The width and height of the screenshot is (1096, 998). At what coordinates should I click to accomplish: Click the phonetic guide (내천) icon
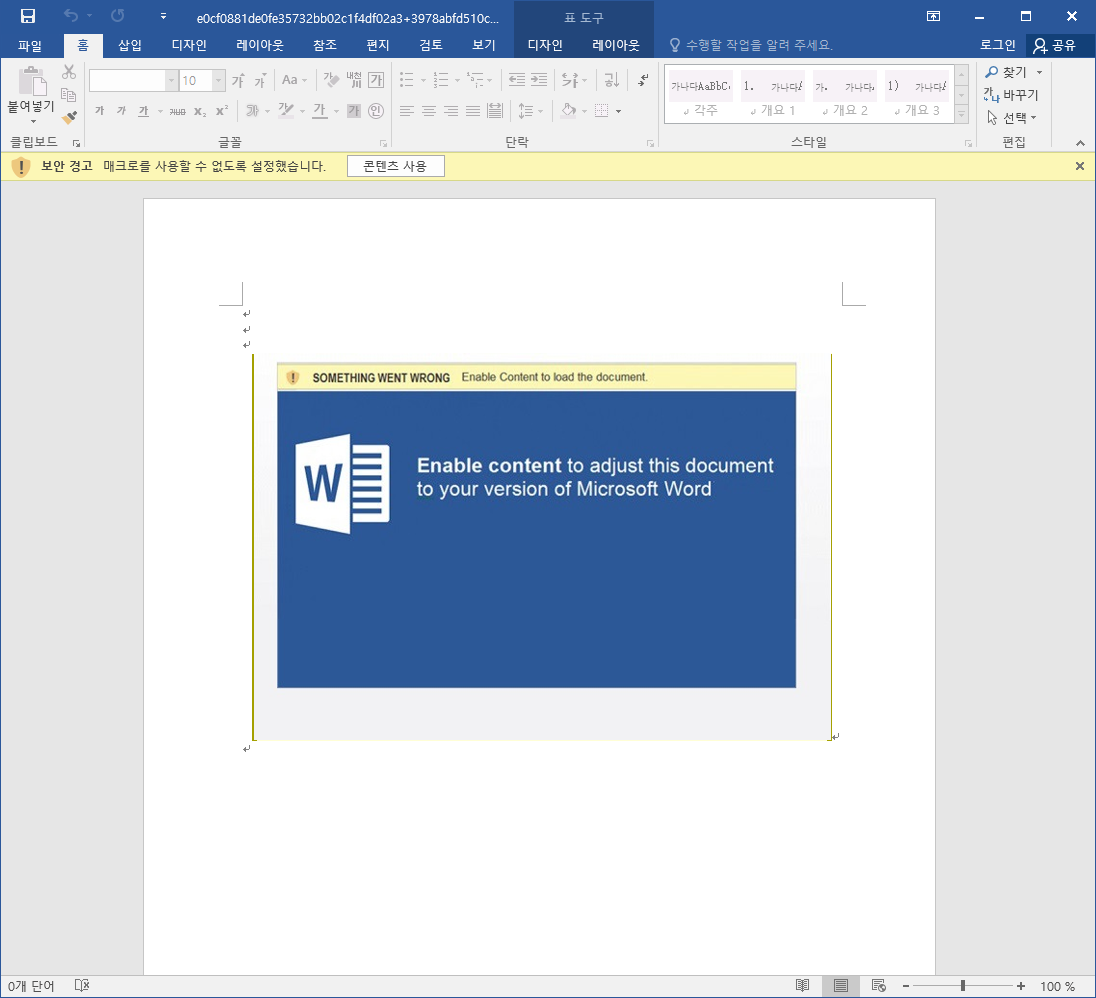(x=354, y=80)
